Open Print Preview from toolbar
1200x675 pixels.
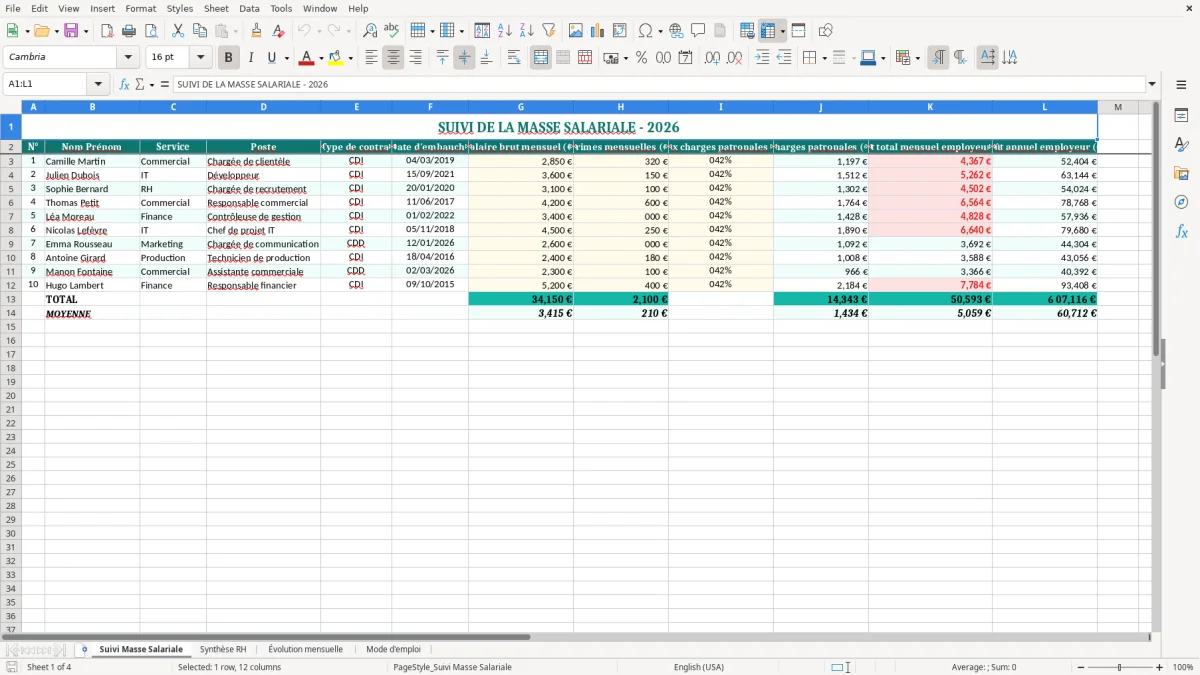(x=151, y=31)
